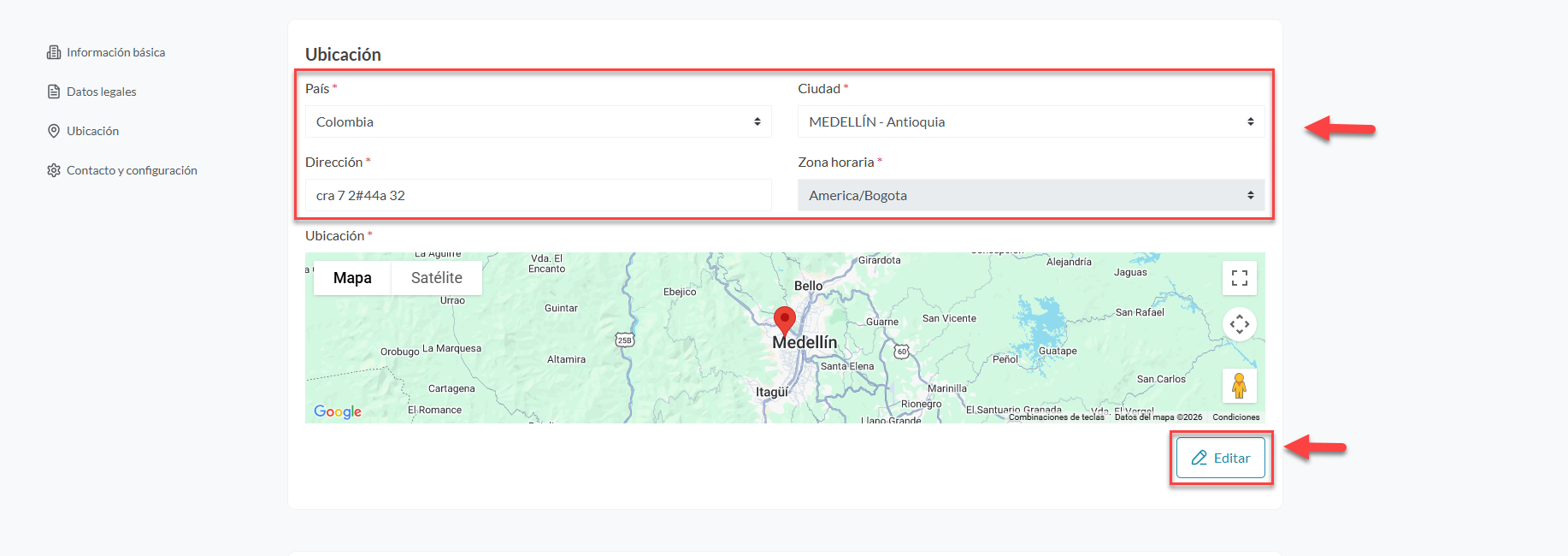Toggle fullscreen view on the map

point(1239,278)
